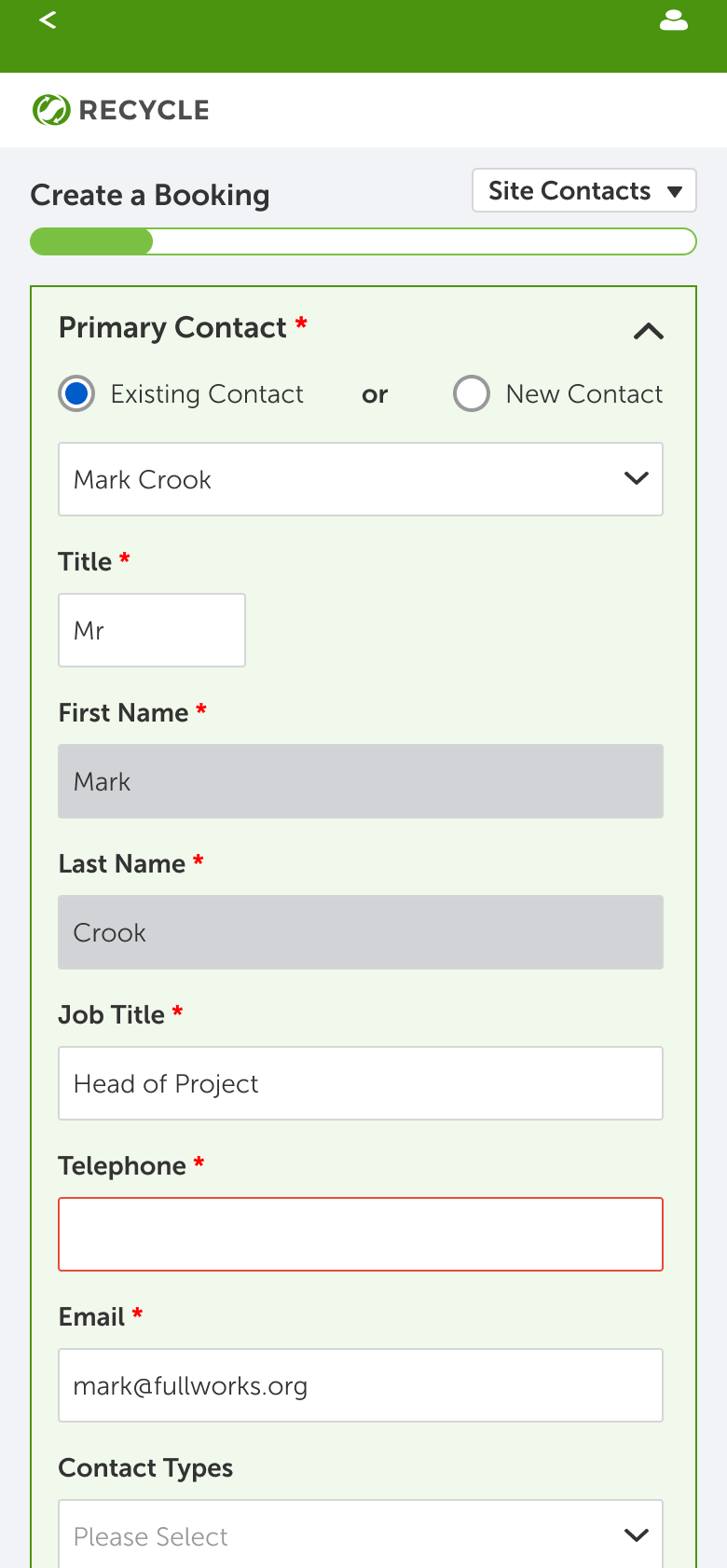Open the user profile icon
Viewport: 727px width, 1568px height.
point(674,21)
